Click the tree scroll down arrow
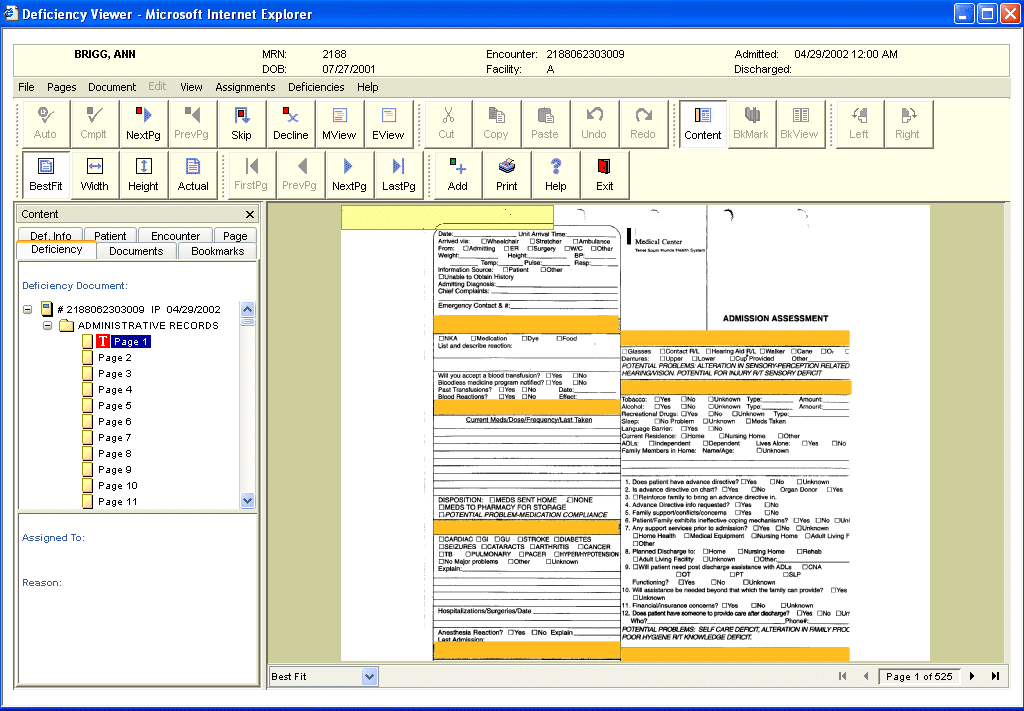 pos(248,501)
